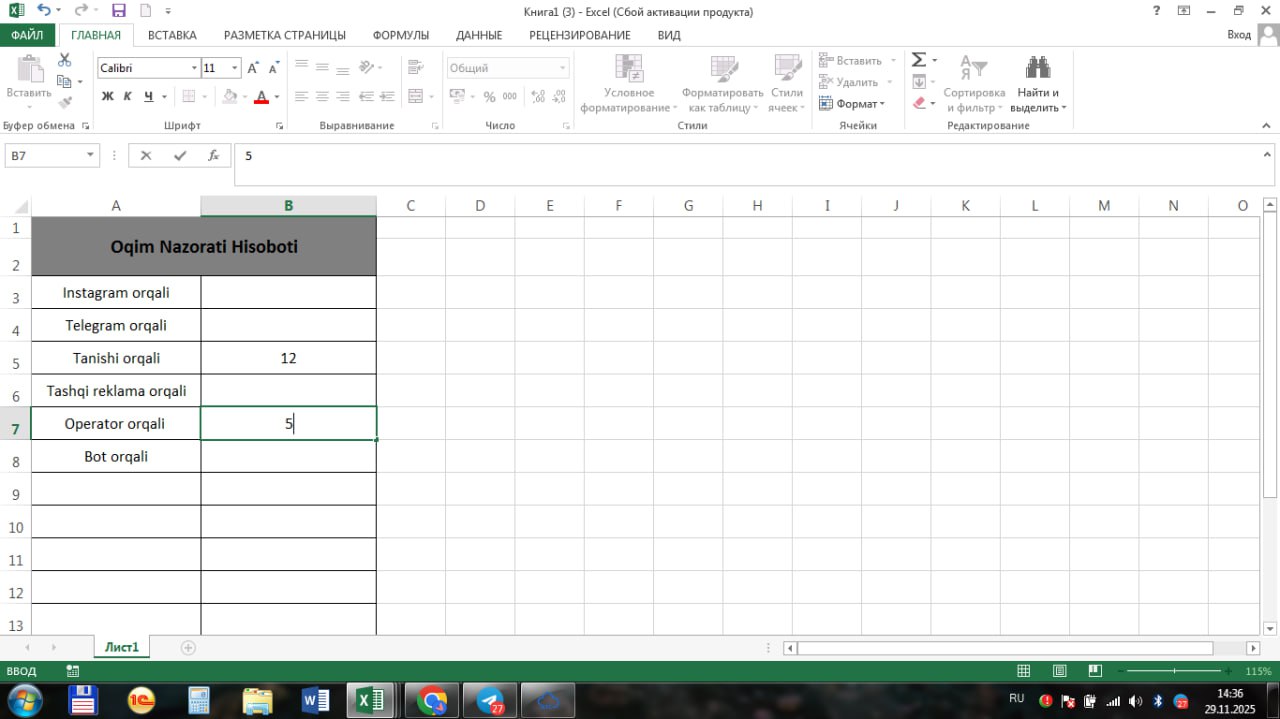Viewport: 1280px width, 719px height.
Task: Expand the font size dropdown
Action: click(235, 68)
